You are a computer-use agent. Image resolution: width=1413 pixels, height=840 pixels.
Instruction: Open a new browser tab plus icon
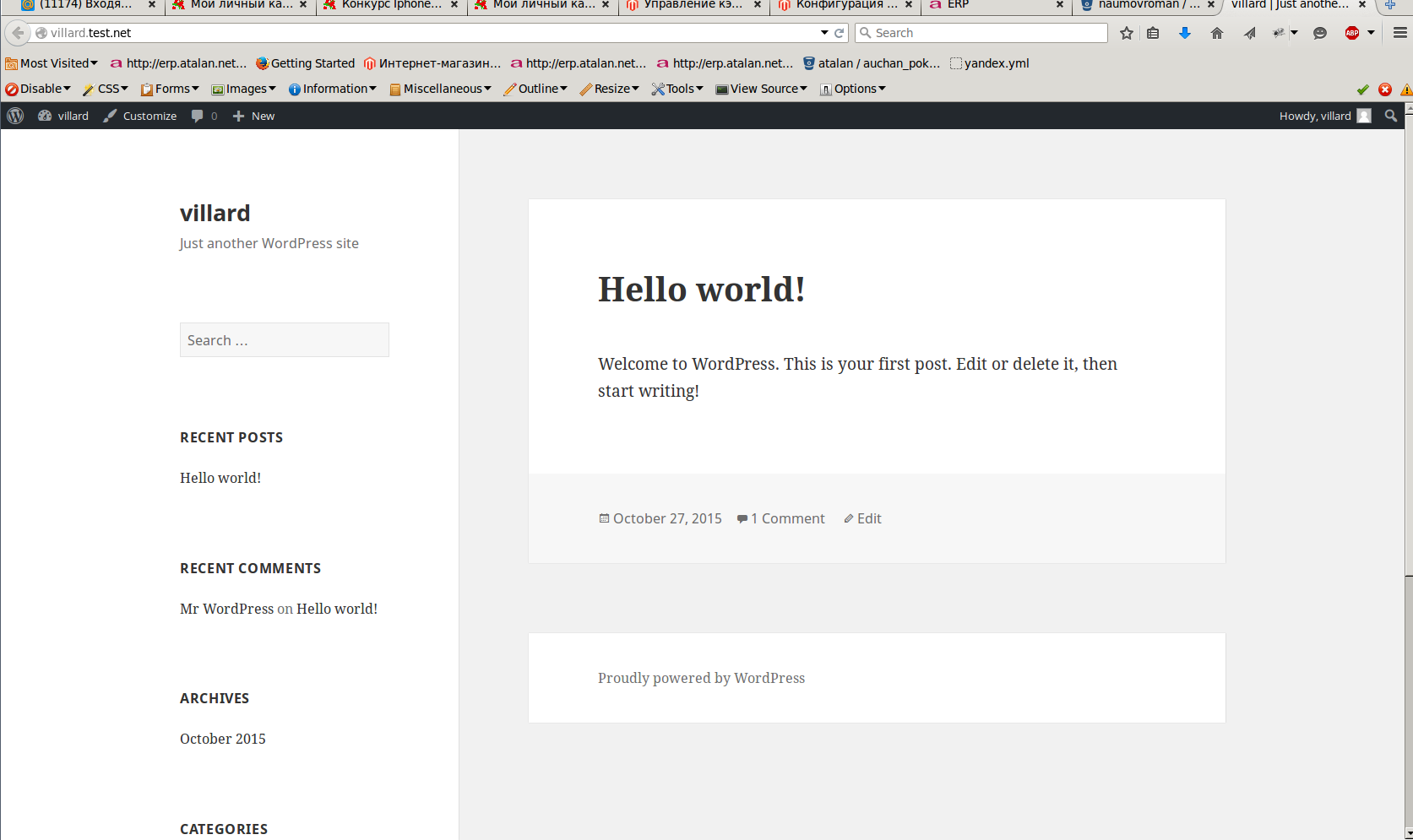click(1389, 5)
